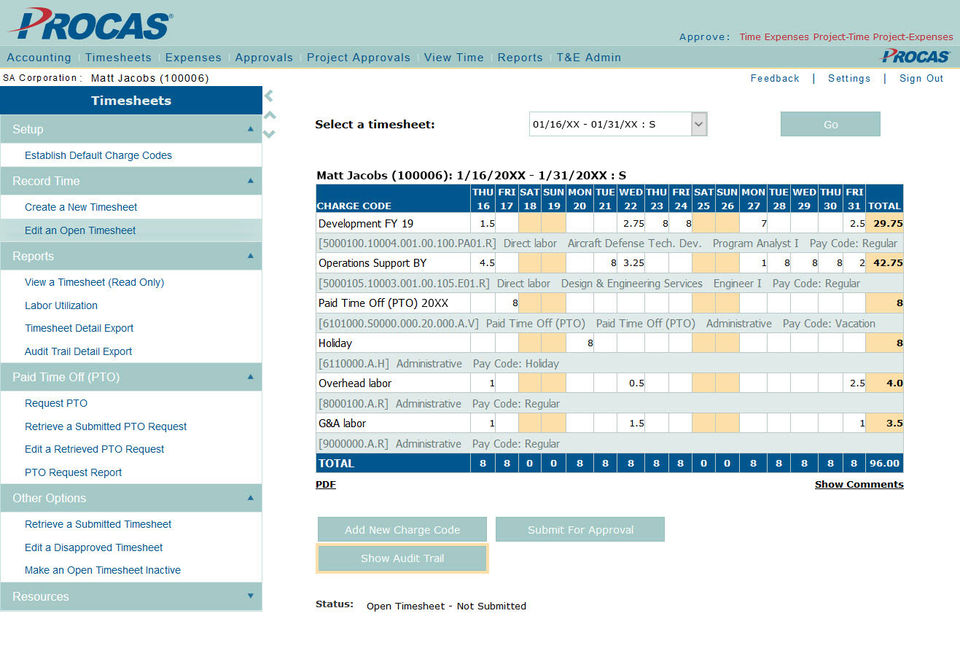Image resolution: width=960 pixels, height=651 pixels.
Task: Click Show Audit Trail button
Action: [x=402, y=559]
